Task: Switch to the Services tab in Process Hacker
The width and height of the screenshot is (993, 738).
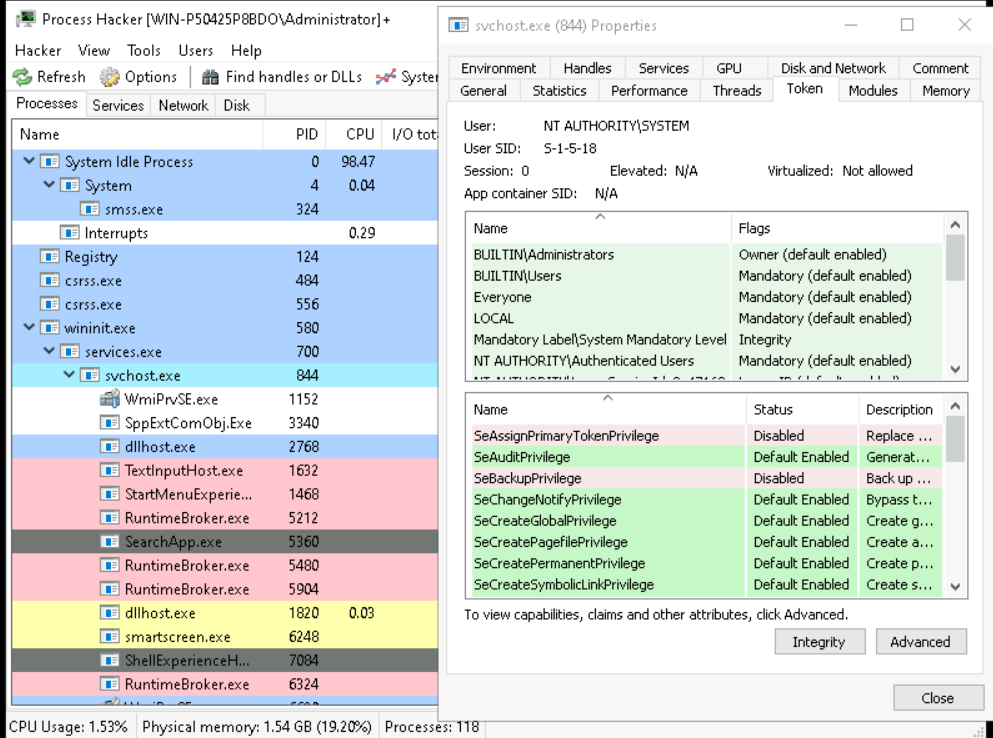Action: (118, 105)
